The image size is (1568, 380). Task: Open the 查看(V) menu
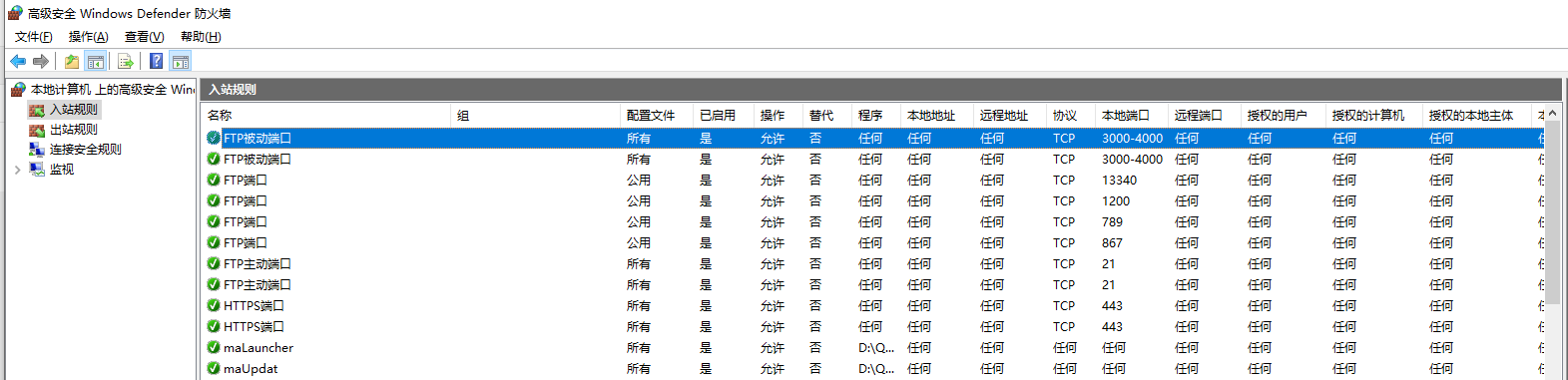(144, 37)
